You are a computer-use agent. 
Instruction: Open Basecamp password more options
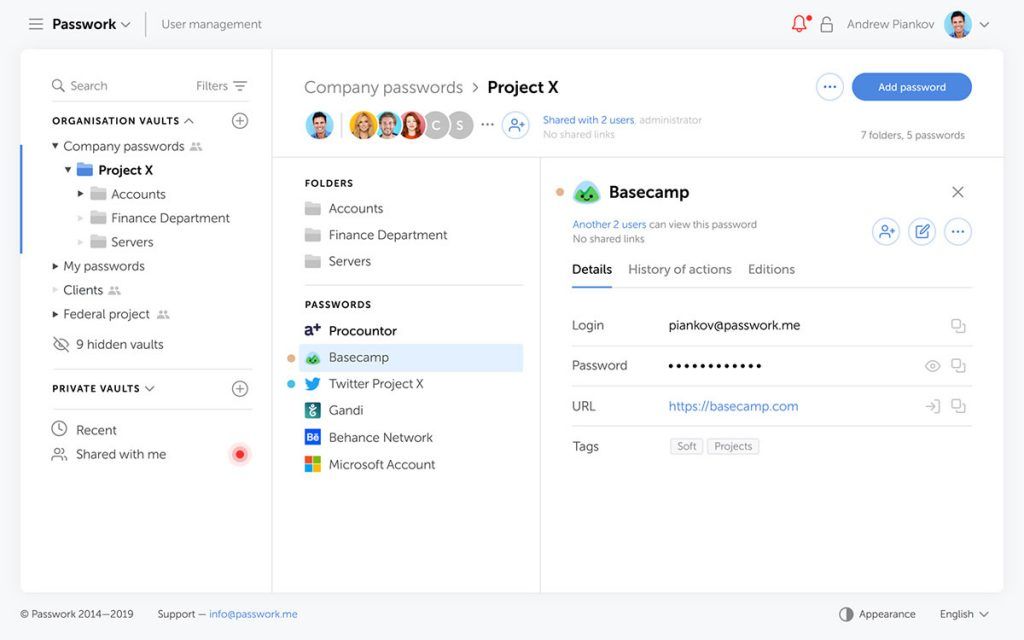click(958, 231)
